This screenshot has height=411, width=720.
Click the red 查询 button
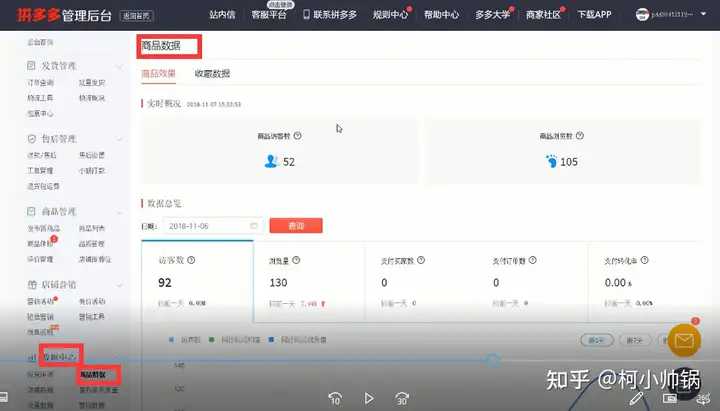[x=296, y=225]
